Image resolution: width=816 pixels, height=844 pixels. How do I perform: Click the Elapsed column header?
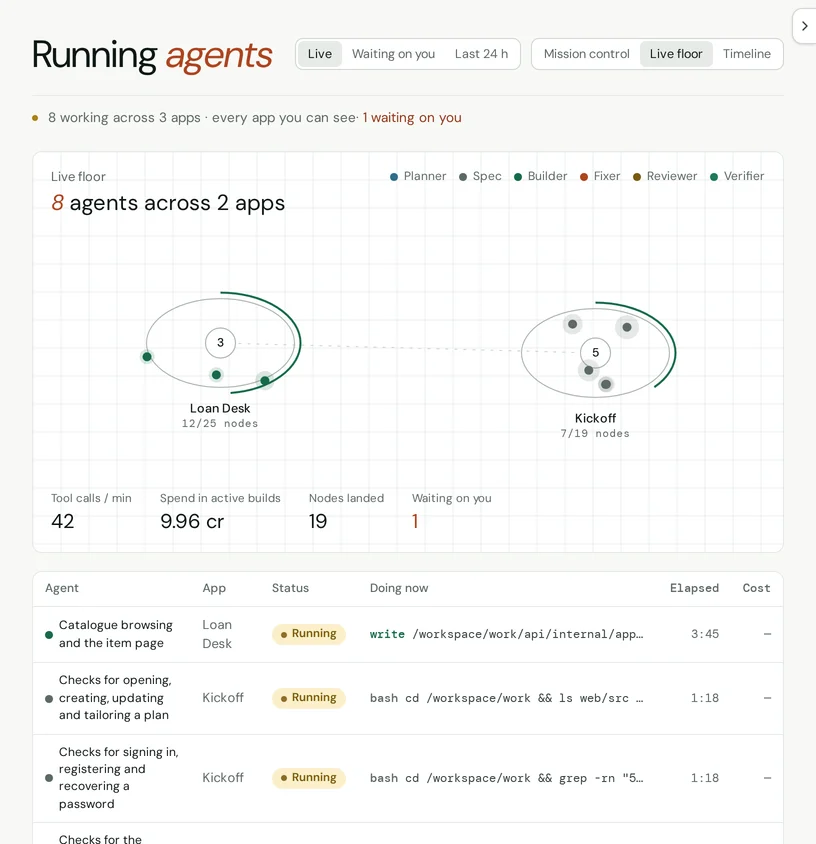[694, 588]
